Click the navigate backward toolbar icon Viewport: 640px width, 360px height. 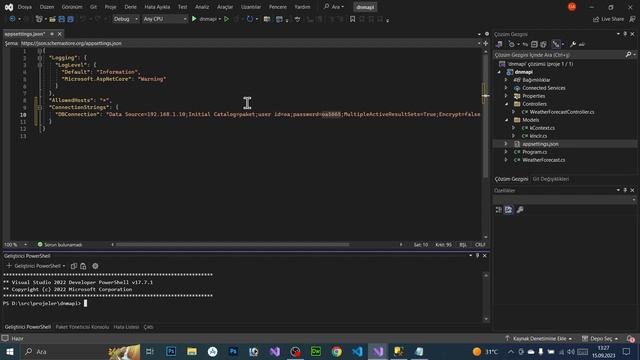pyautogui.click(x=12, y=19)
